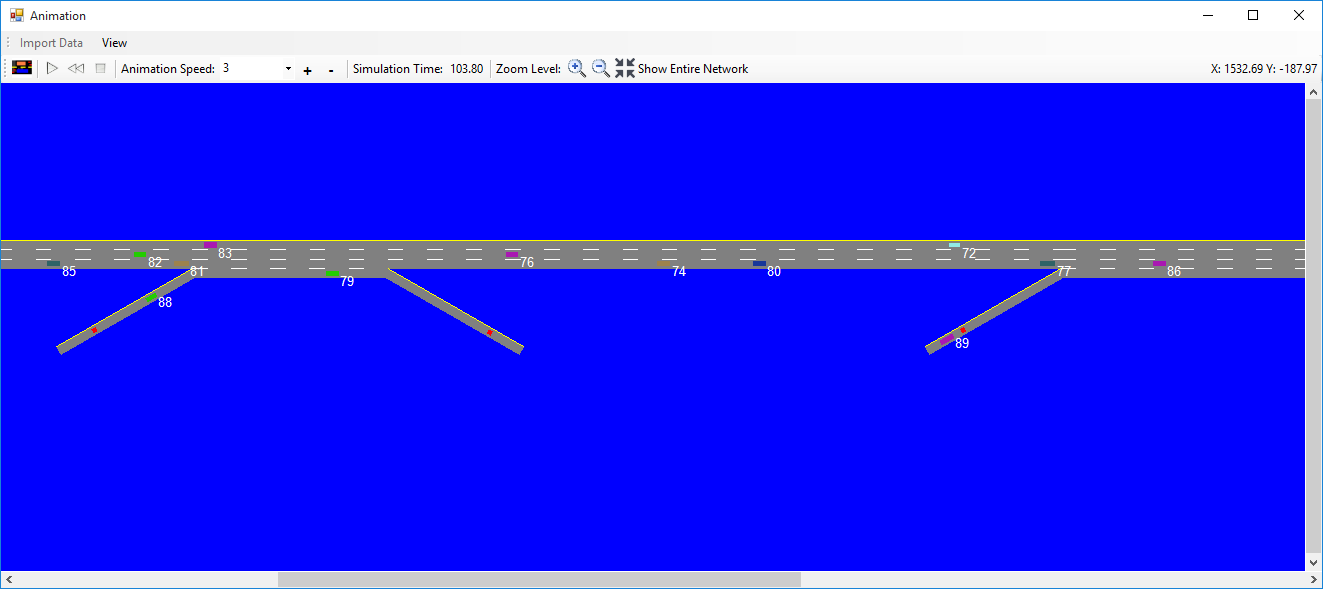Image resolution: width=1323 pixels, height=589 pixels.
Task: Click the Show Entire Network arrows icon
Action: tap(625, 69)
